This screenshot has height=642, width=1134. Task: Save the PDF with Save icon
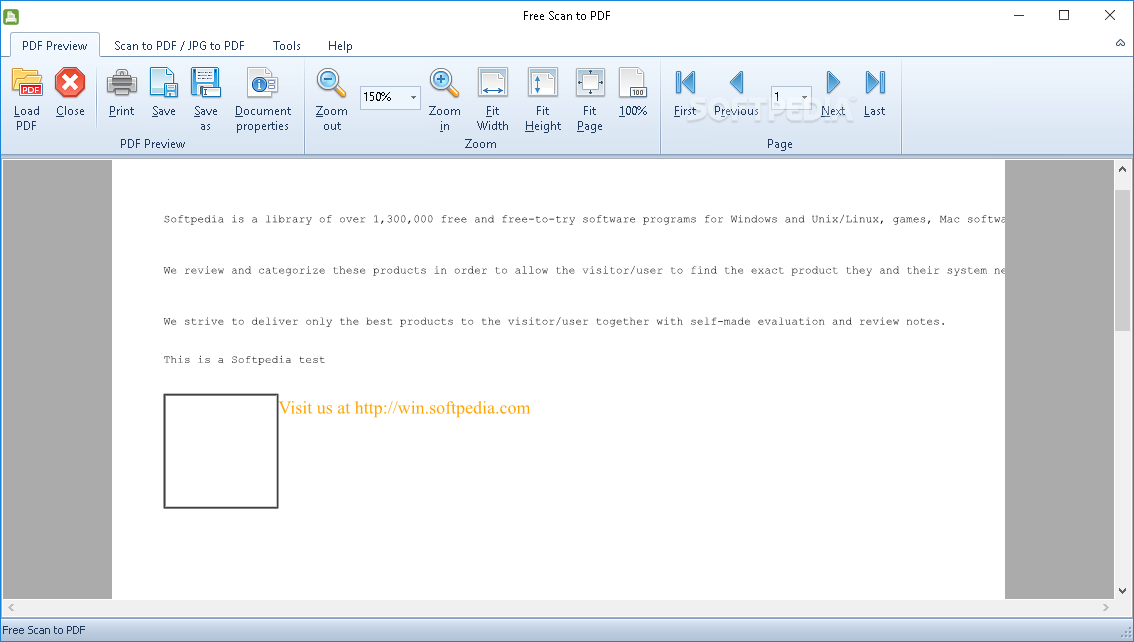click(x=163, y=82)
